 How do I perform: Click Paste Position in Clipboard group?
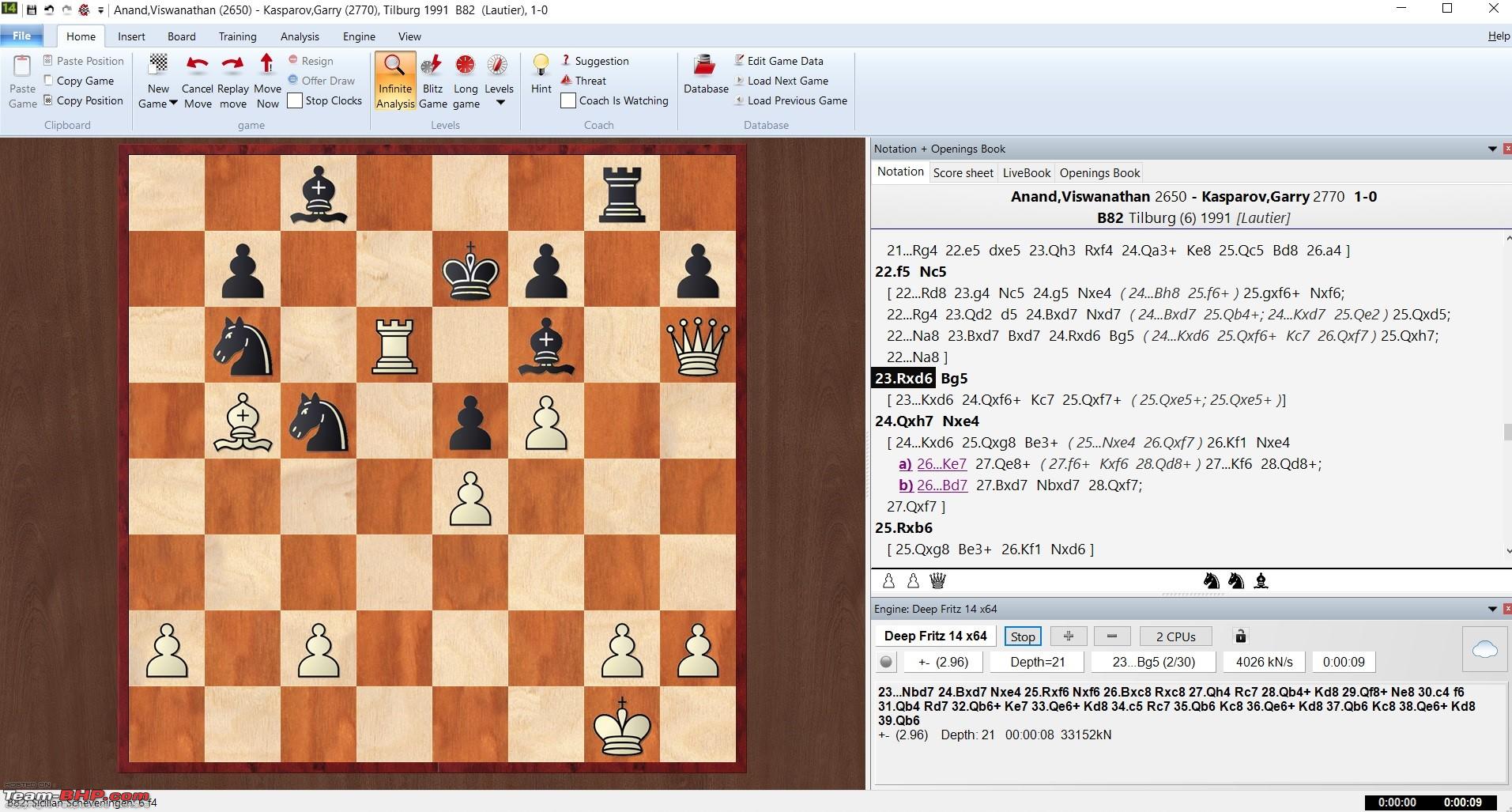click(x=84, y=61)
